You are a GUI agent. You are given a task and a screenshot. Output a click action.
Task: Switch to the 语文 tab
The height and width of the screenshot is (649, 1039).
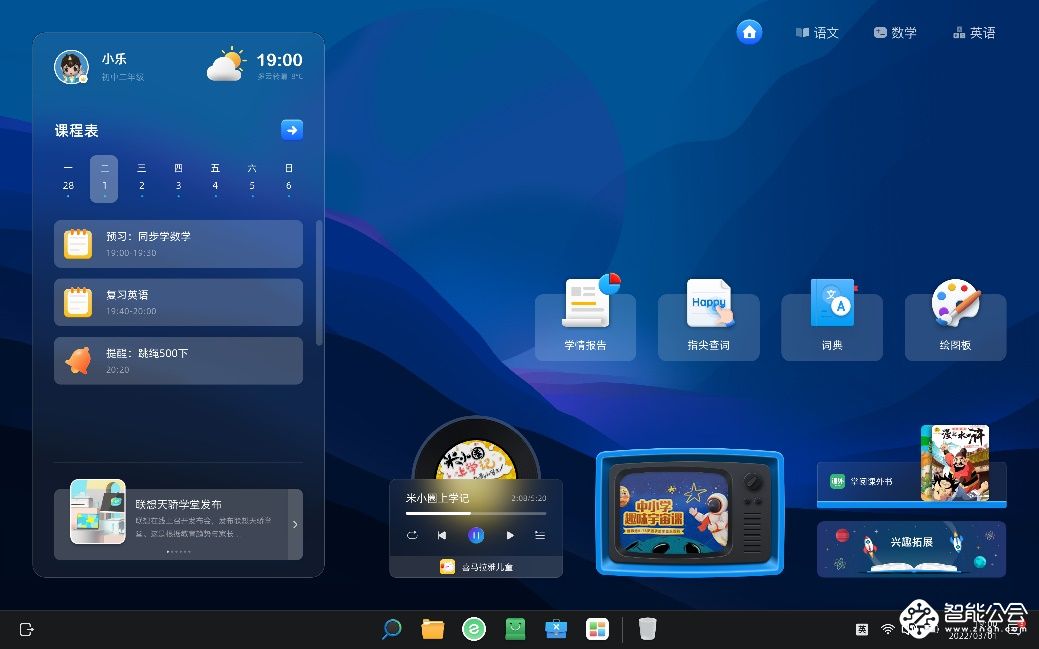[817, 33]
